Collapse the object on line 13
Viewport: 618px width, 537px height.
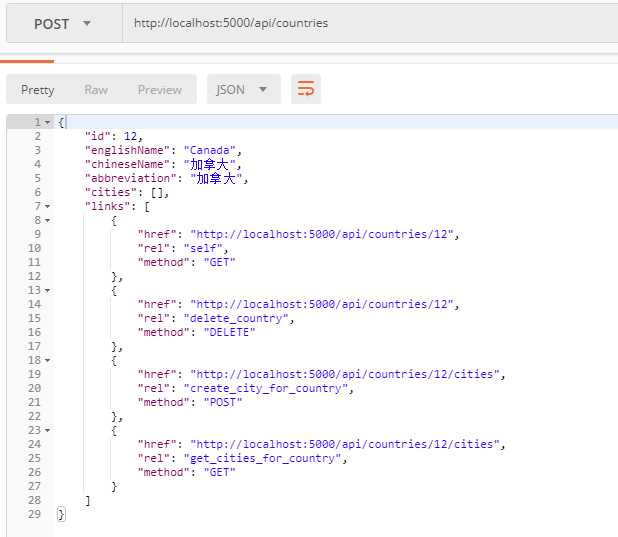coord(48,291)
